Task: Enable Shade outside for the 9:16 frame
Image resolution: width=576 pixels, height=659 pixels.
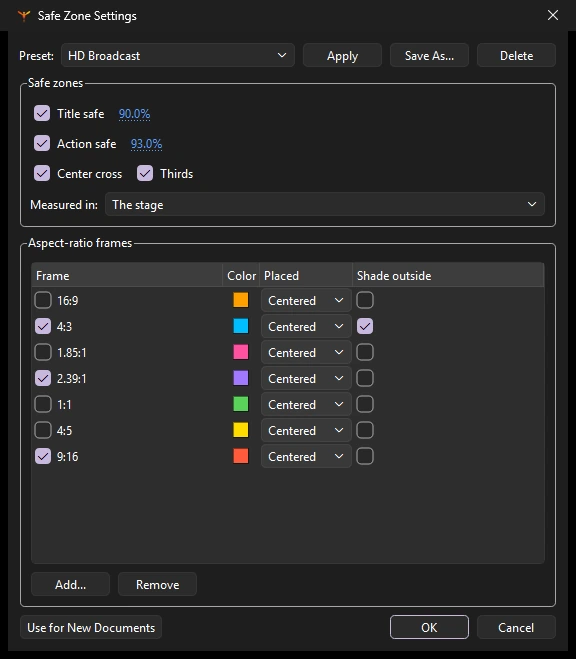Action: [x=365, y=456]
